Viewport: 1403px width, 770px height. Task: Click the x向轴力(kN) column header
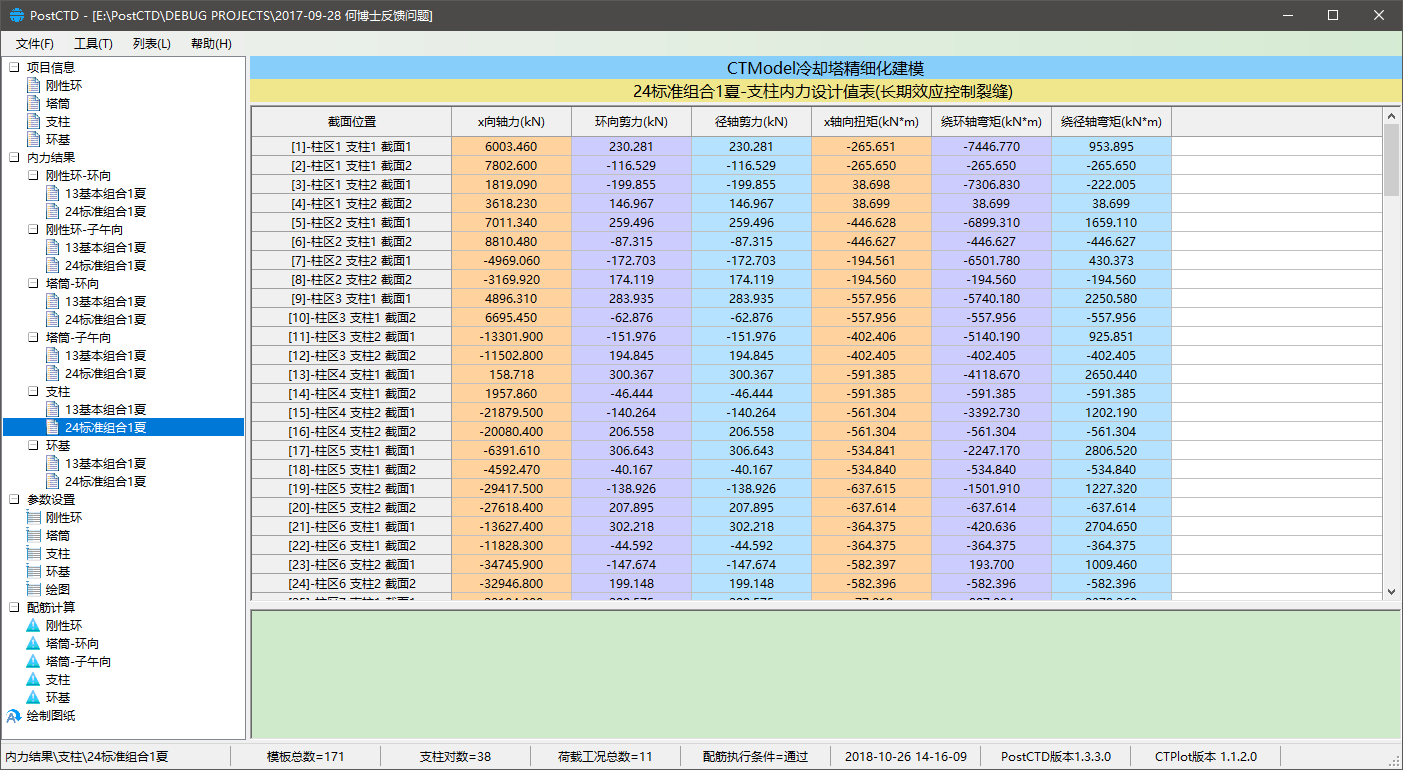[511, 122]
